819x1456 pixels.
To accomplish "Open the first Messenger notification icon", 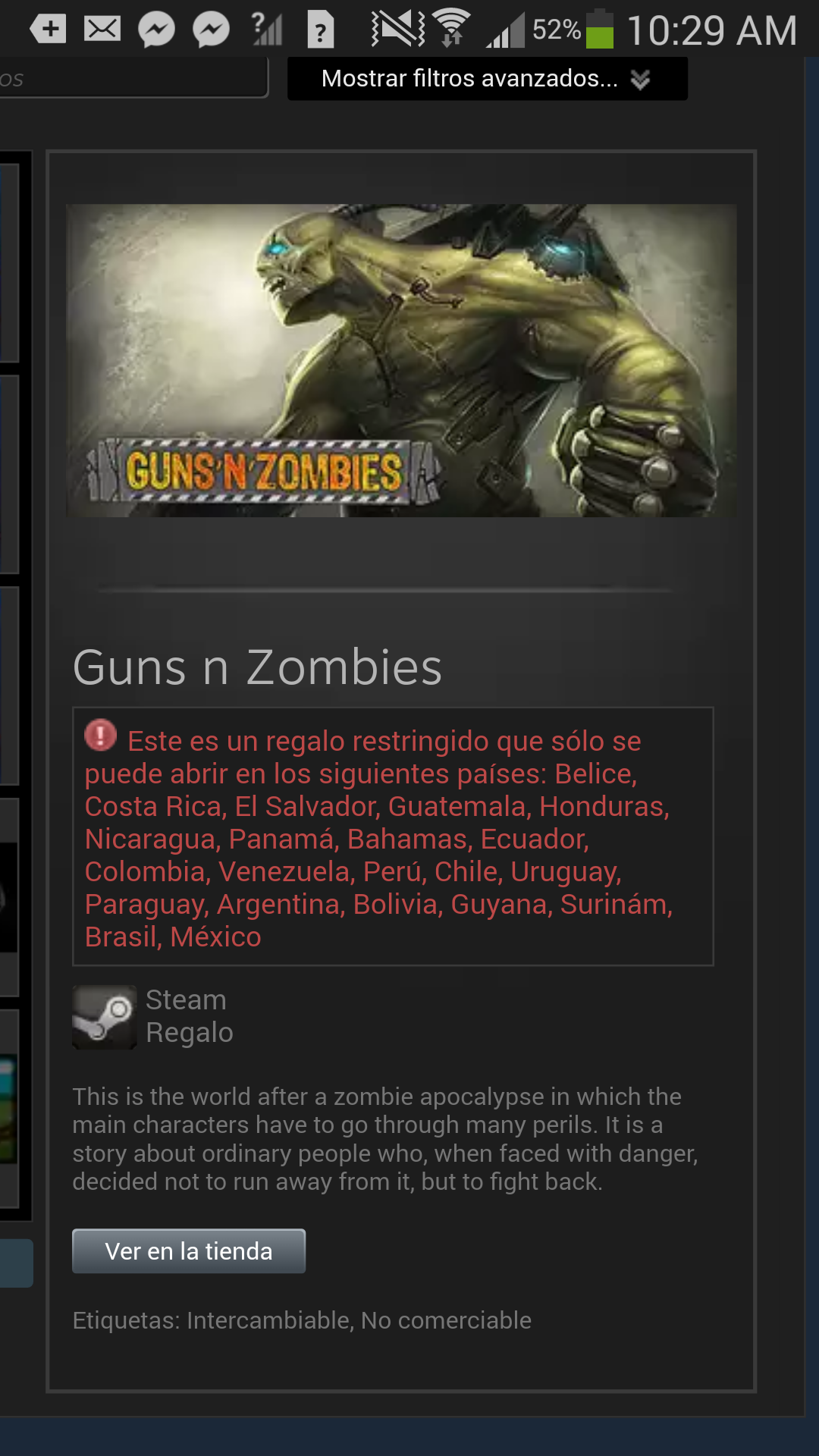I will (157, 30).
